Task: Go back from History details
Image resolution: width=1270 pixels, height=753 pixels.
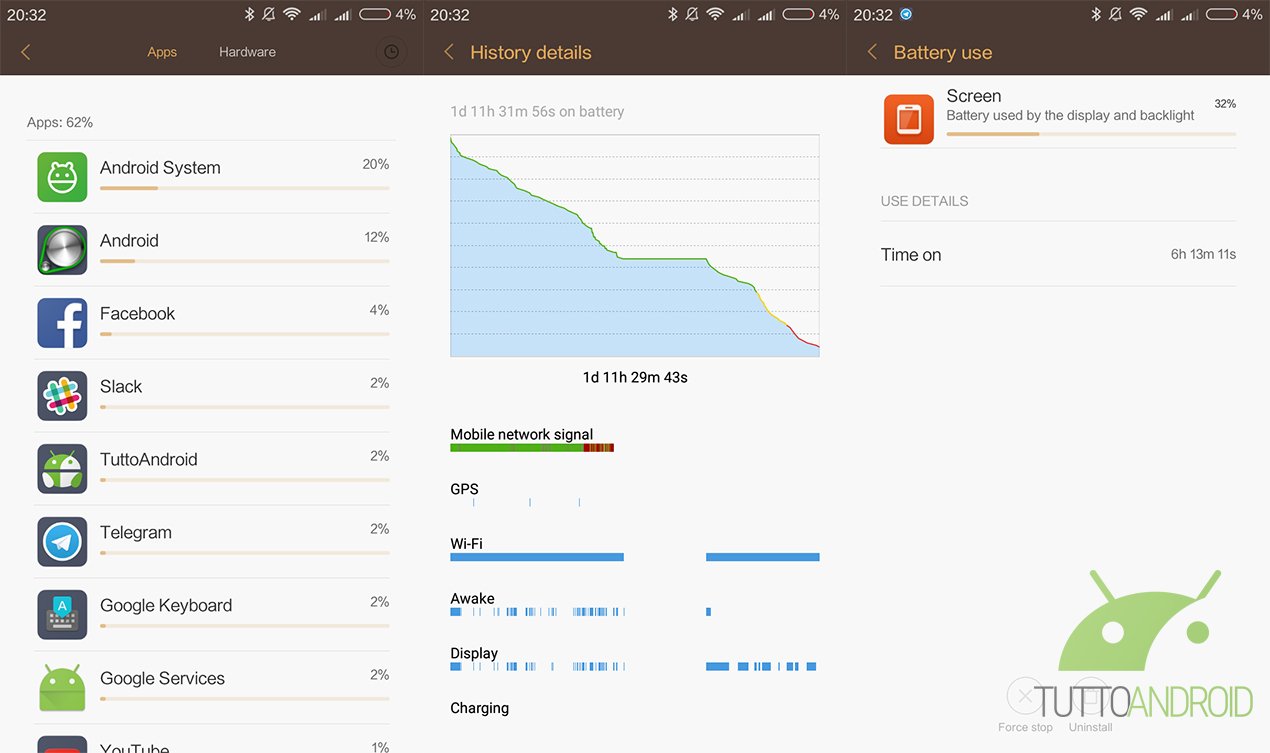Action: 449,52
